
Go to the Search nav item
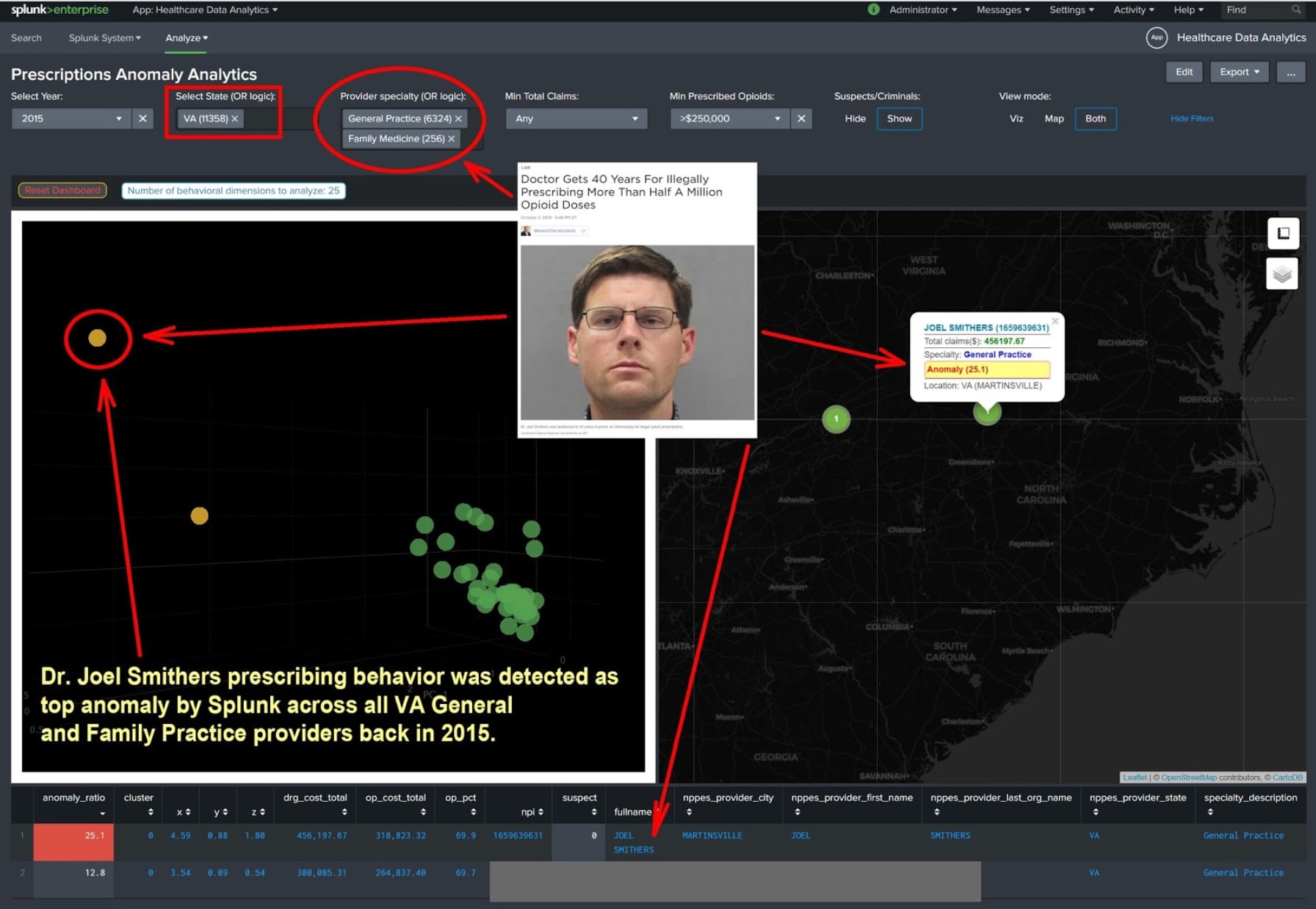pos(26,37)
